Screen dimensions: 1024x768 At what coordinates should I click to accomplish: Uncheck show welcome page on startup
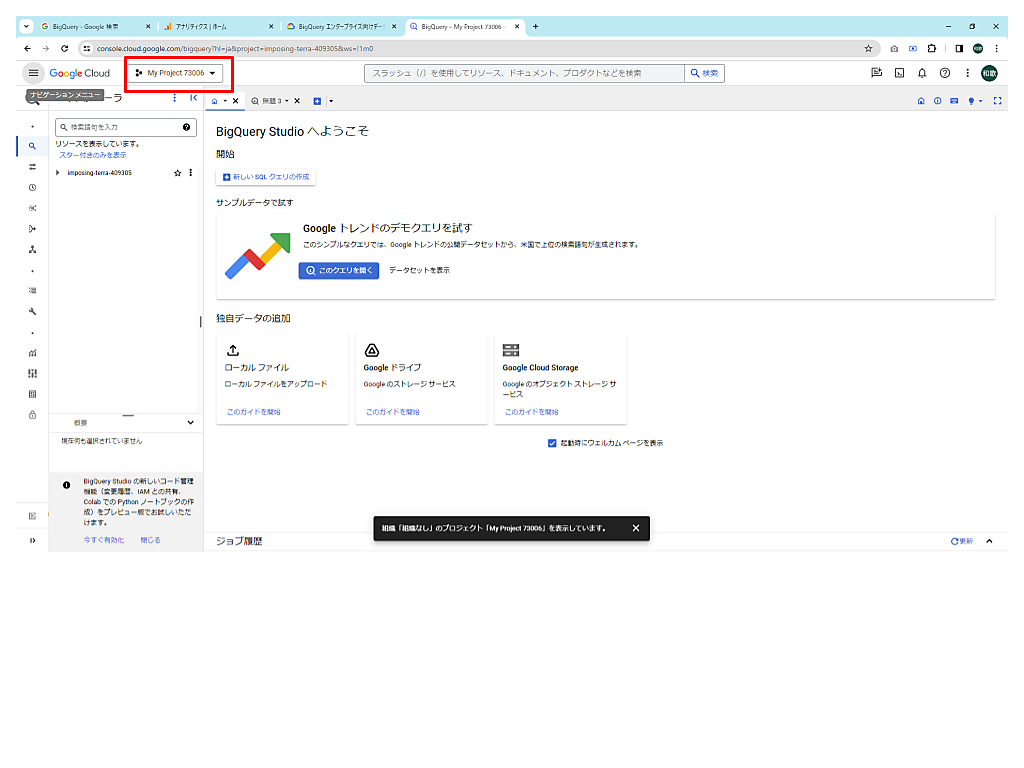552,443
